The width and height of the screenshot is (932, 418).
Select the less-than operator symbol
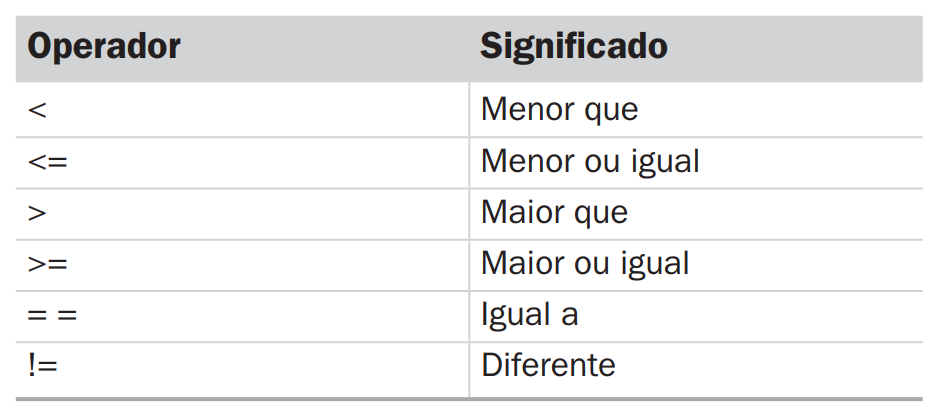pos(37,110)
